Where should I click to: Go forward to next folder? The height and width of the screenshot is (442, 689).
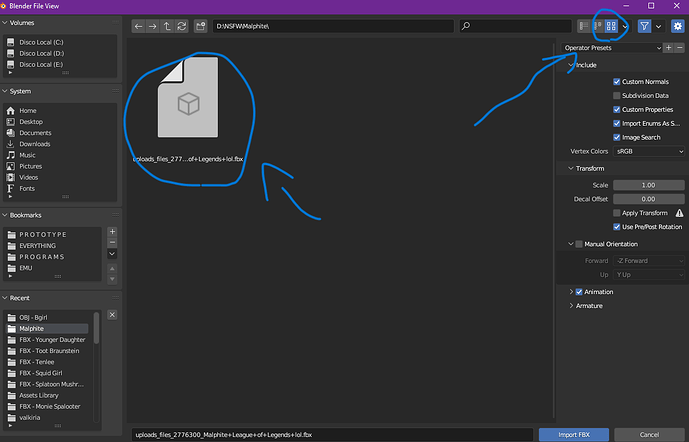152,26
